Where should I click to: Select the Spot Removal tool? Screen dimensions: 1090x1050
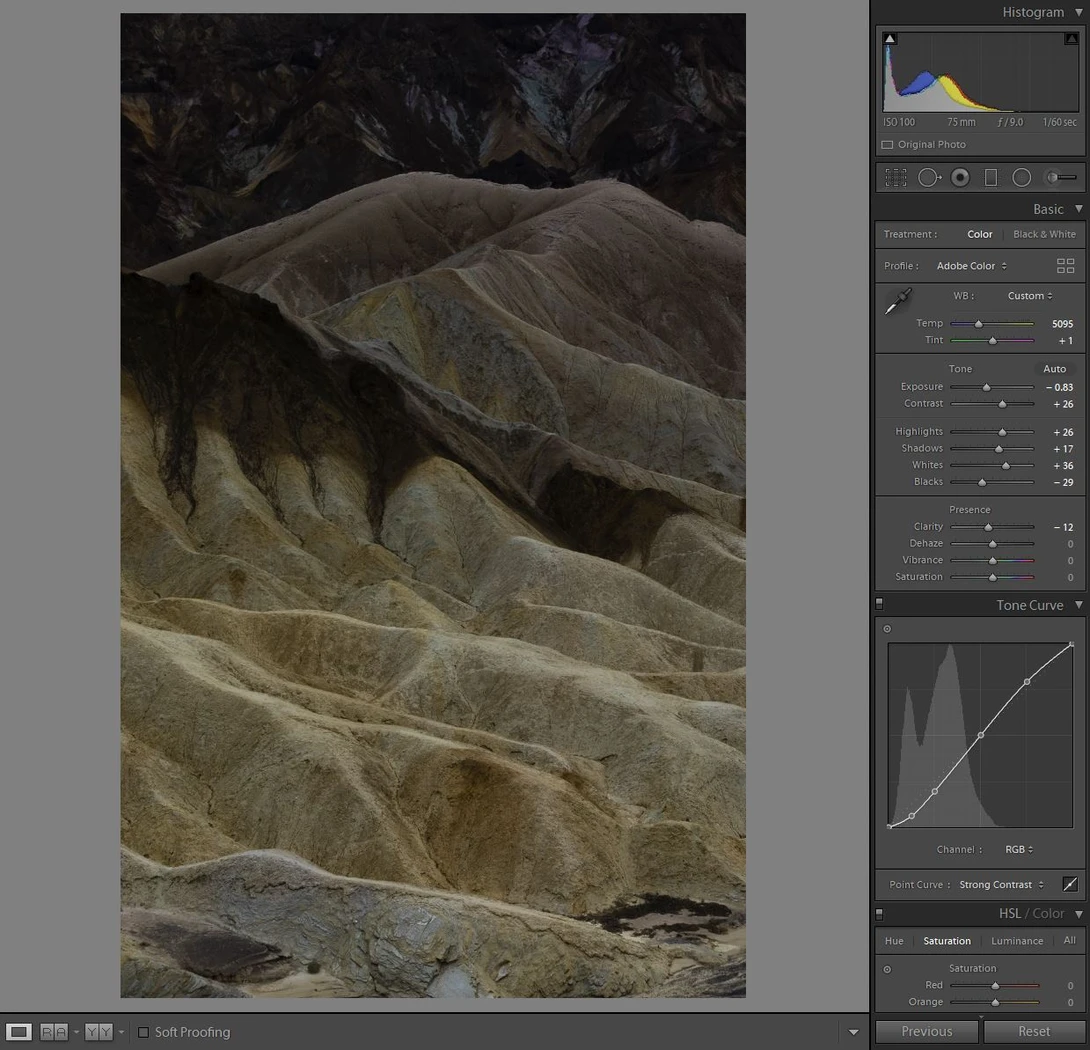click(x=929, y=178)
